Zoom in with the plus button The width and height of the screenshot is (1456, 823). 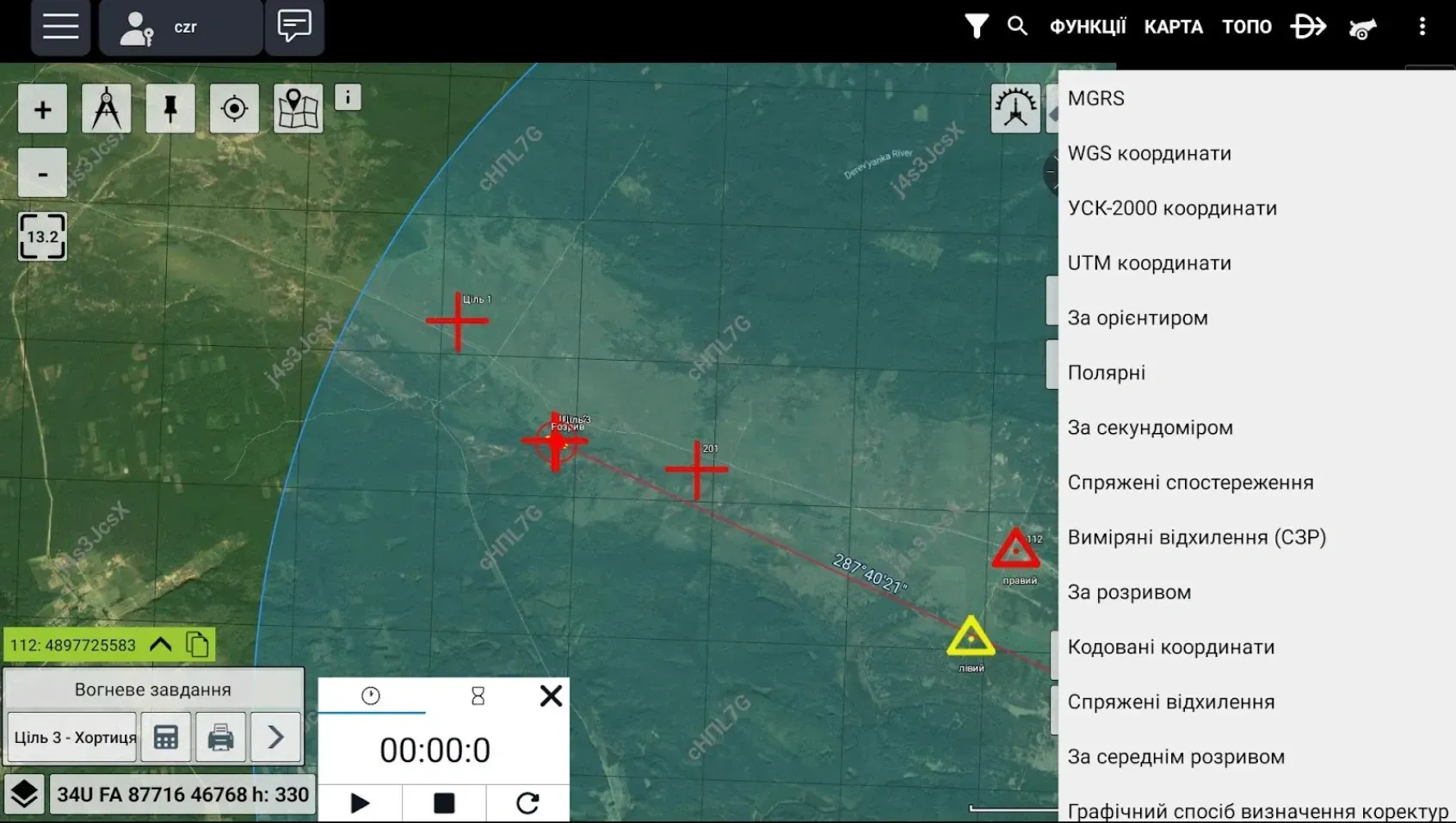pyautogui.click(x=42, y=109)
